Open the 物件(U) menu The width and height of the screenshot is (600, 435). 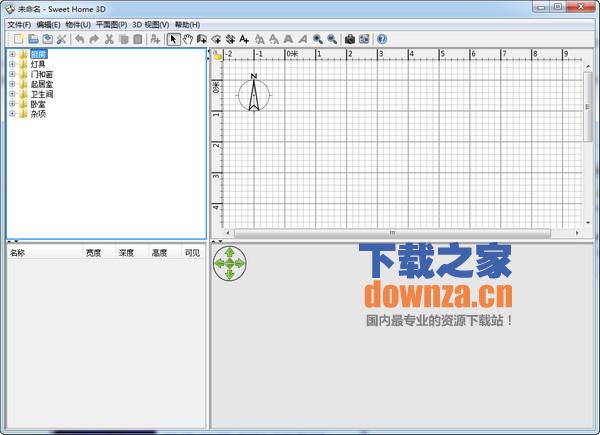click(x=78, y=25)
